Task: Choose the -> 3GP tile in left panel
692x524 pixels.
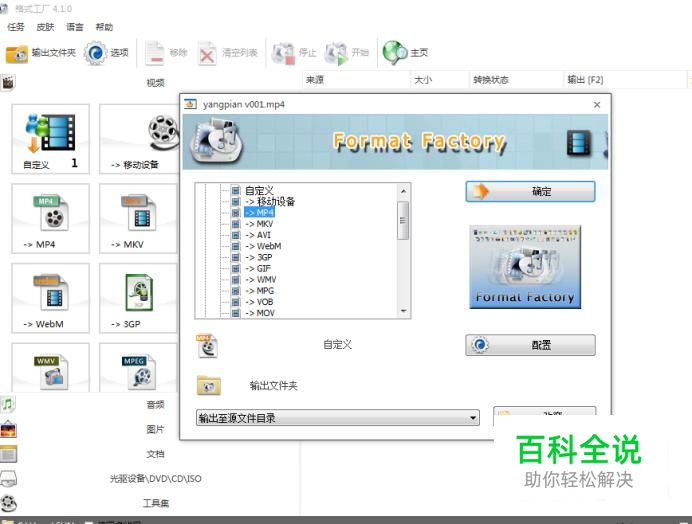Action: point(139,298)
